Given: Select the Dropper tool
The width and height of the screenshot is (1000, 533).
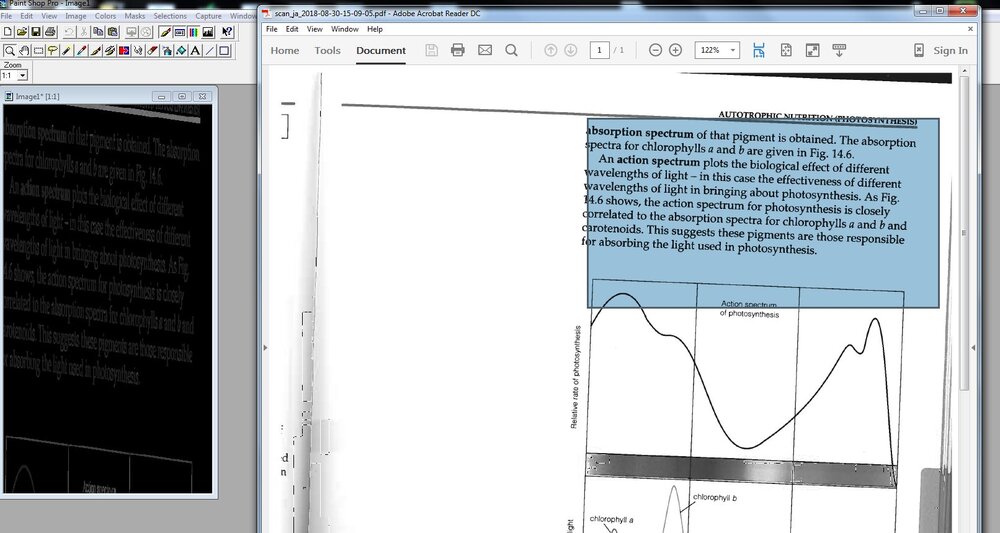Looking at the screenshot, I should [x=81, y=50].
